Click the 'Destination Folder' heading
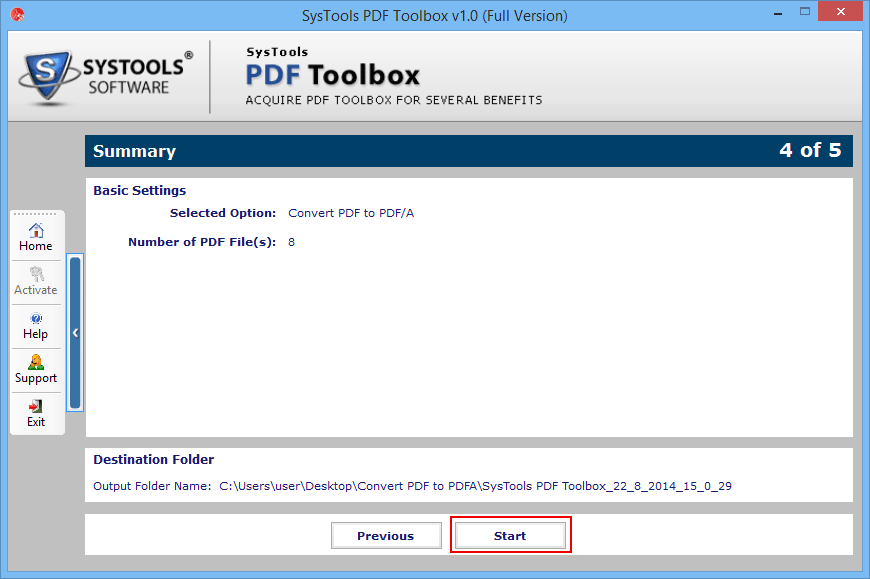Image resolution: width=870 pixels, height=579 pixels. [154, 460]
